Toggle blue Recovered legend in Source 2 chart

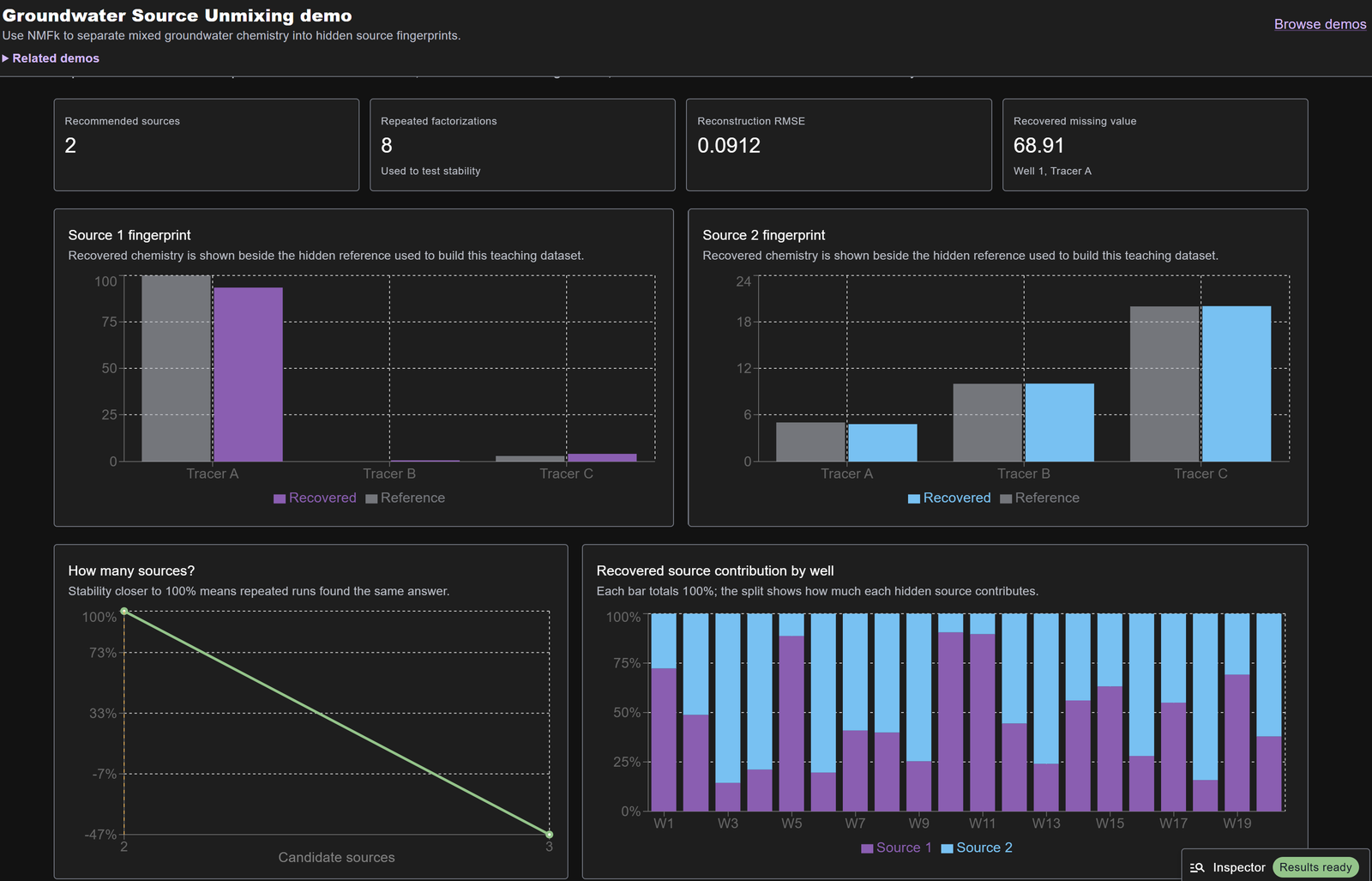949,498
